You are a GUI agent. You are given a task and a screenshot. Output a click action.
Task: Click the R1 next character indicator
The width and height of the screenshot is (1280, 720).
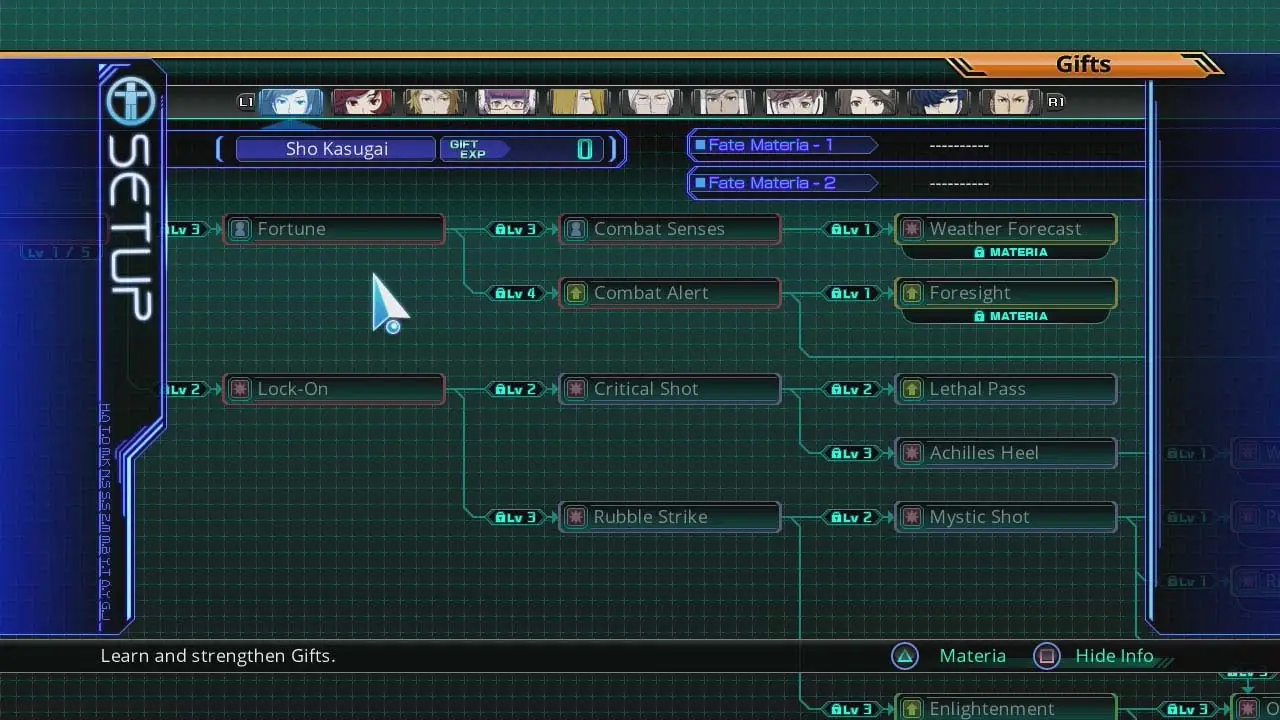click(1055, 102)
